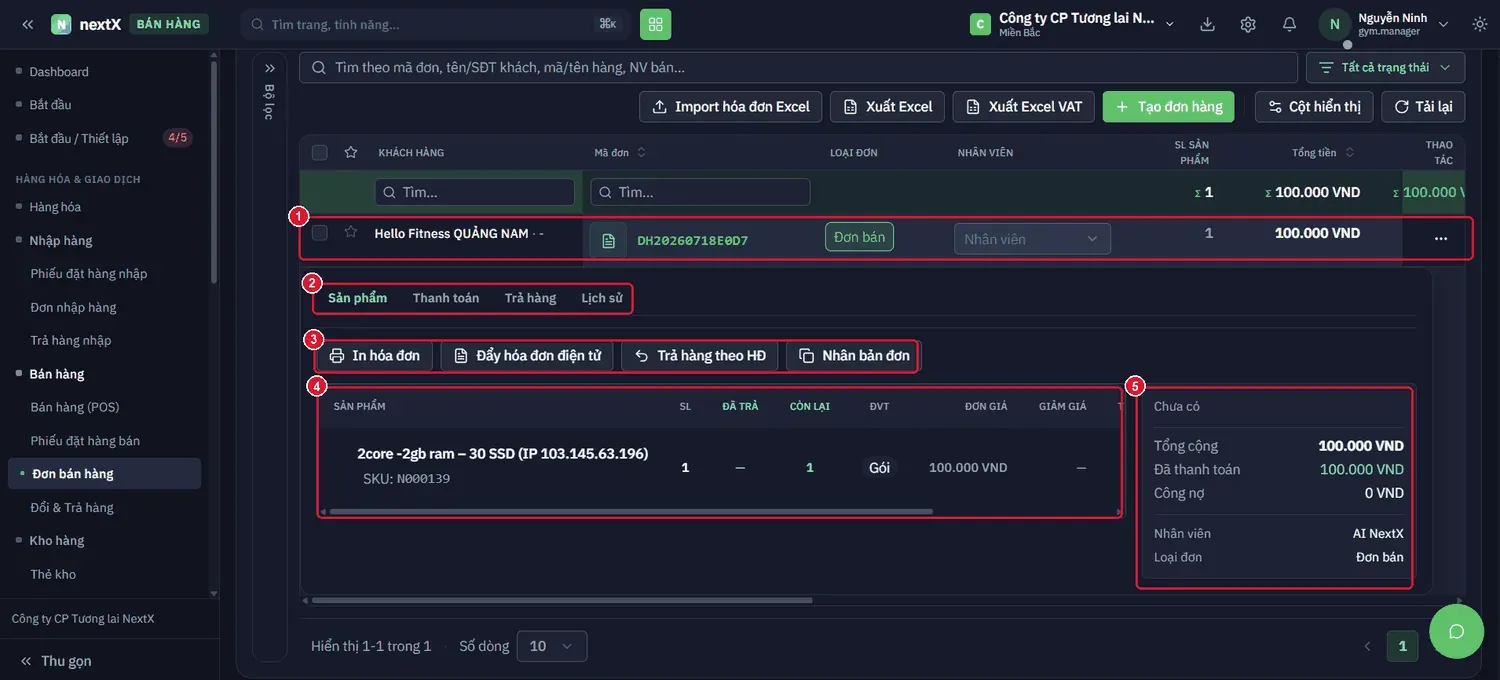Open the green chat bubble button

click(x=1456, y=631)
